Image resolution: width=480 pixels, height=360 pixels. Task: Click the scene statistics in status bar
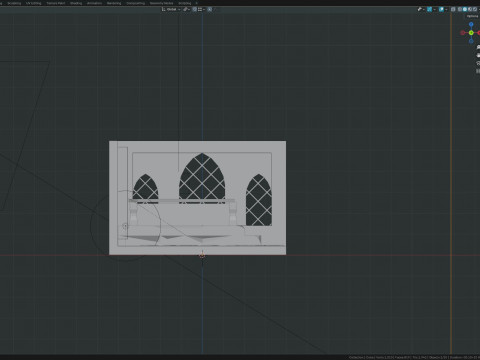(414, 357)
